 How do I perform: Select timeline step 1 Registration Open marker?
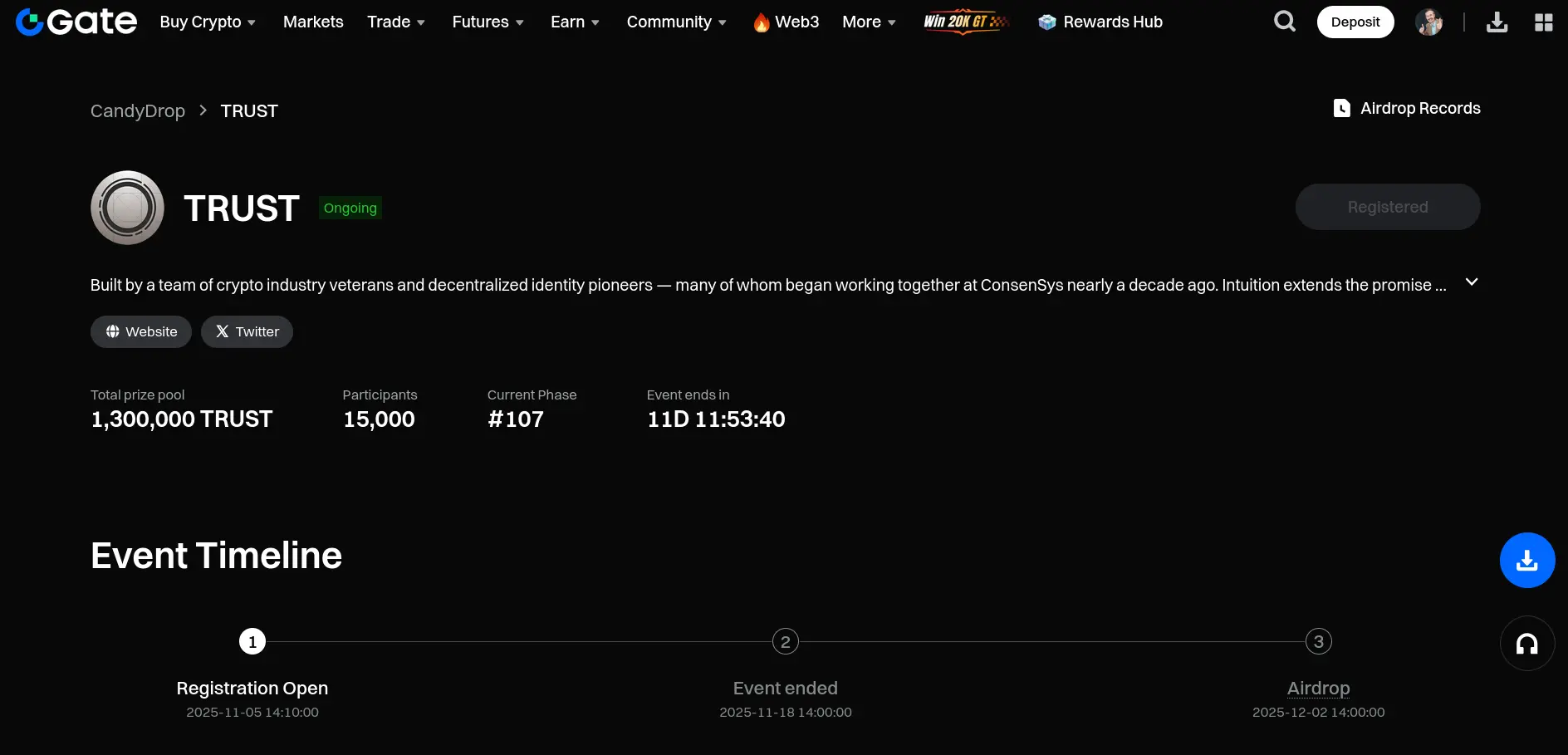click(x=252, y=641)
